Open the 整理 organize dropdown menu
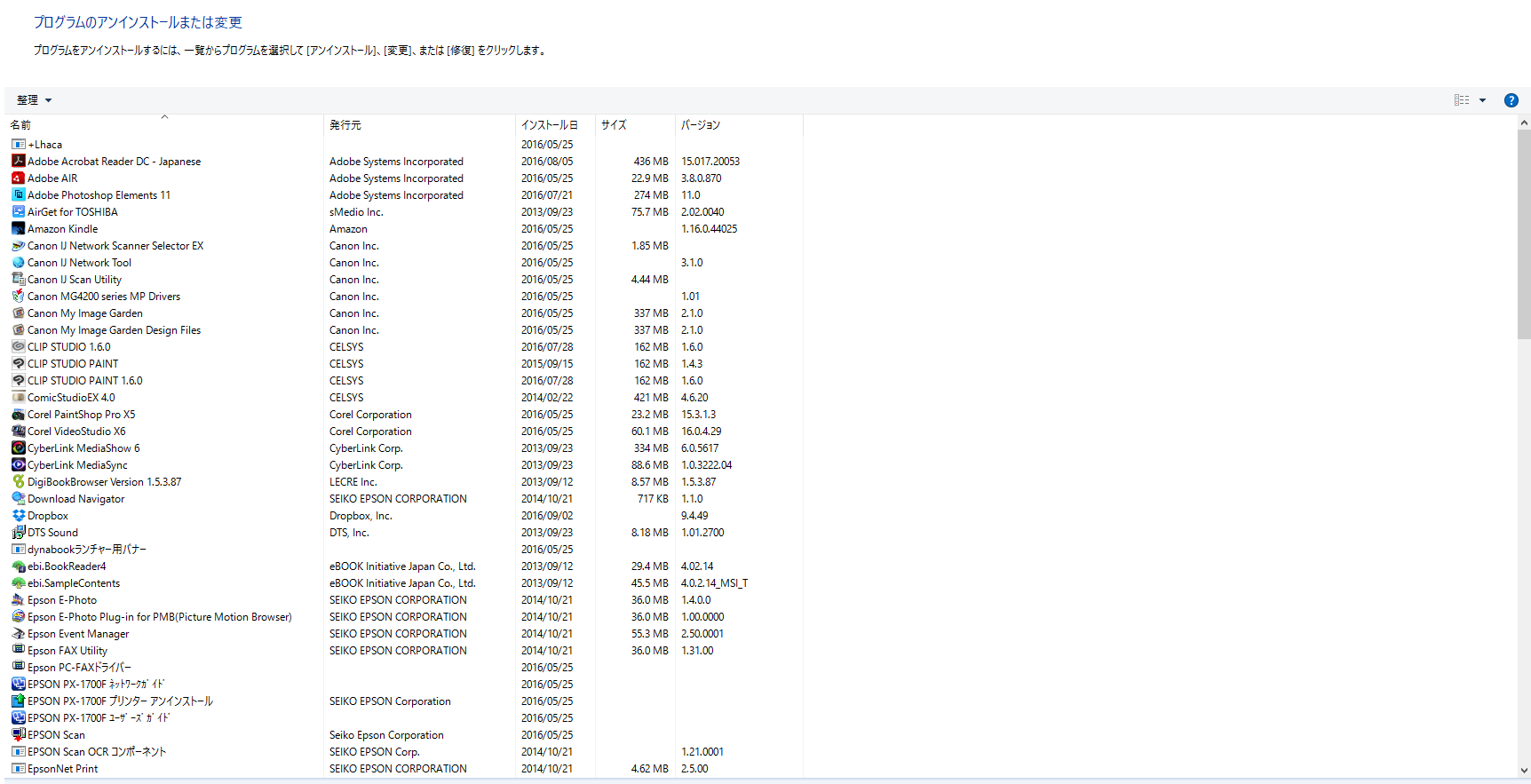1531x784 pixels. click(34, 100)
